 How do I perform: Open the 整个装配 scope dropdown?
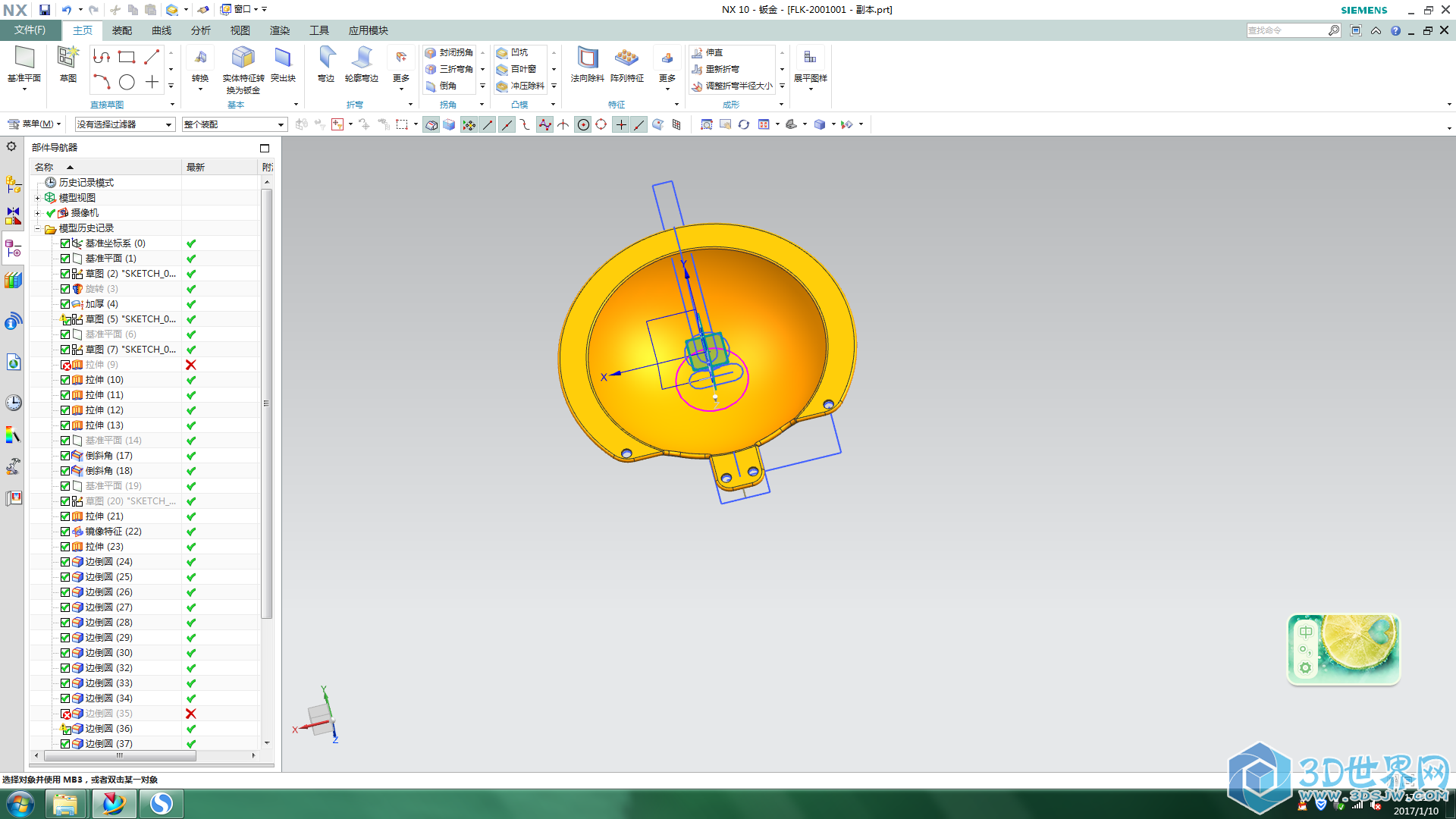234,124
